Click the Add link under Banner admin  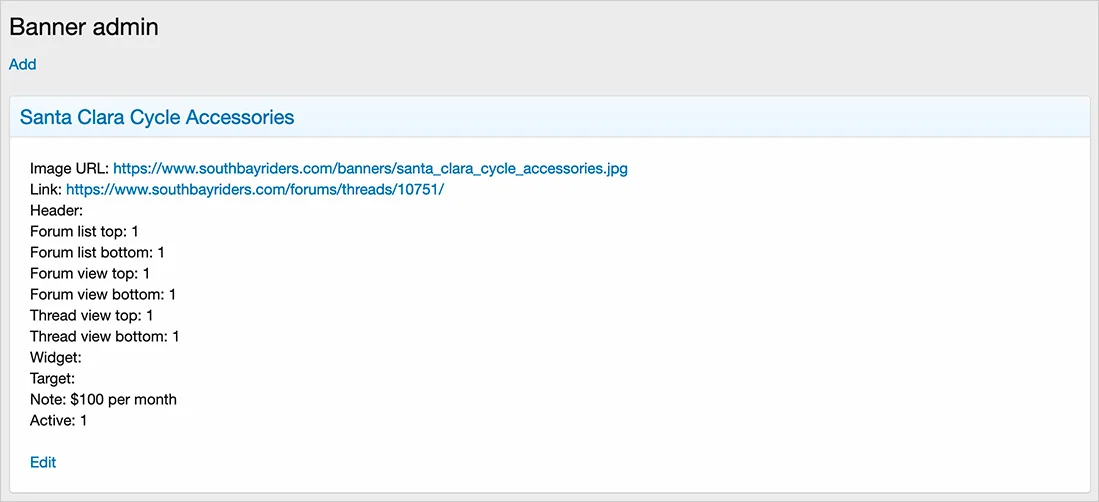click(x=22, y=64)
